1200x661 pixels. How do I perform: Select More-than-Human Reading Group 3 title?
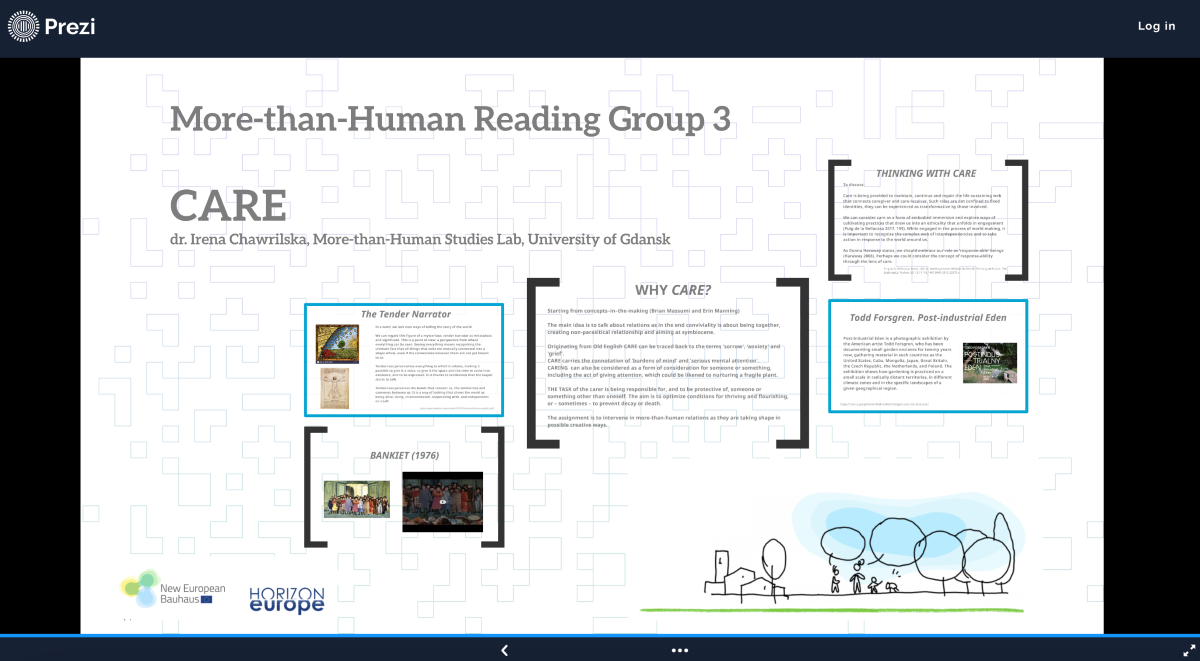(450, 118)
